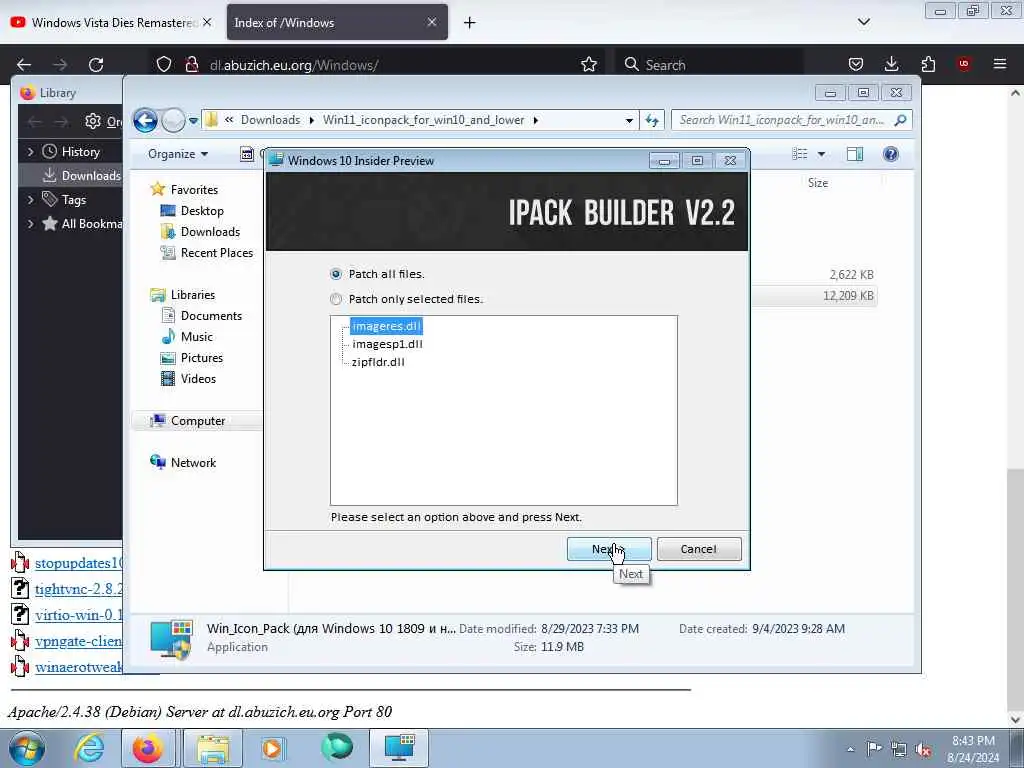Viewport: 1024px width, 768px height.
Task: Go back in Firefox
Action: coord(24,65)
